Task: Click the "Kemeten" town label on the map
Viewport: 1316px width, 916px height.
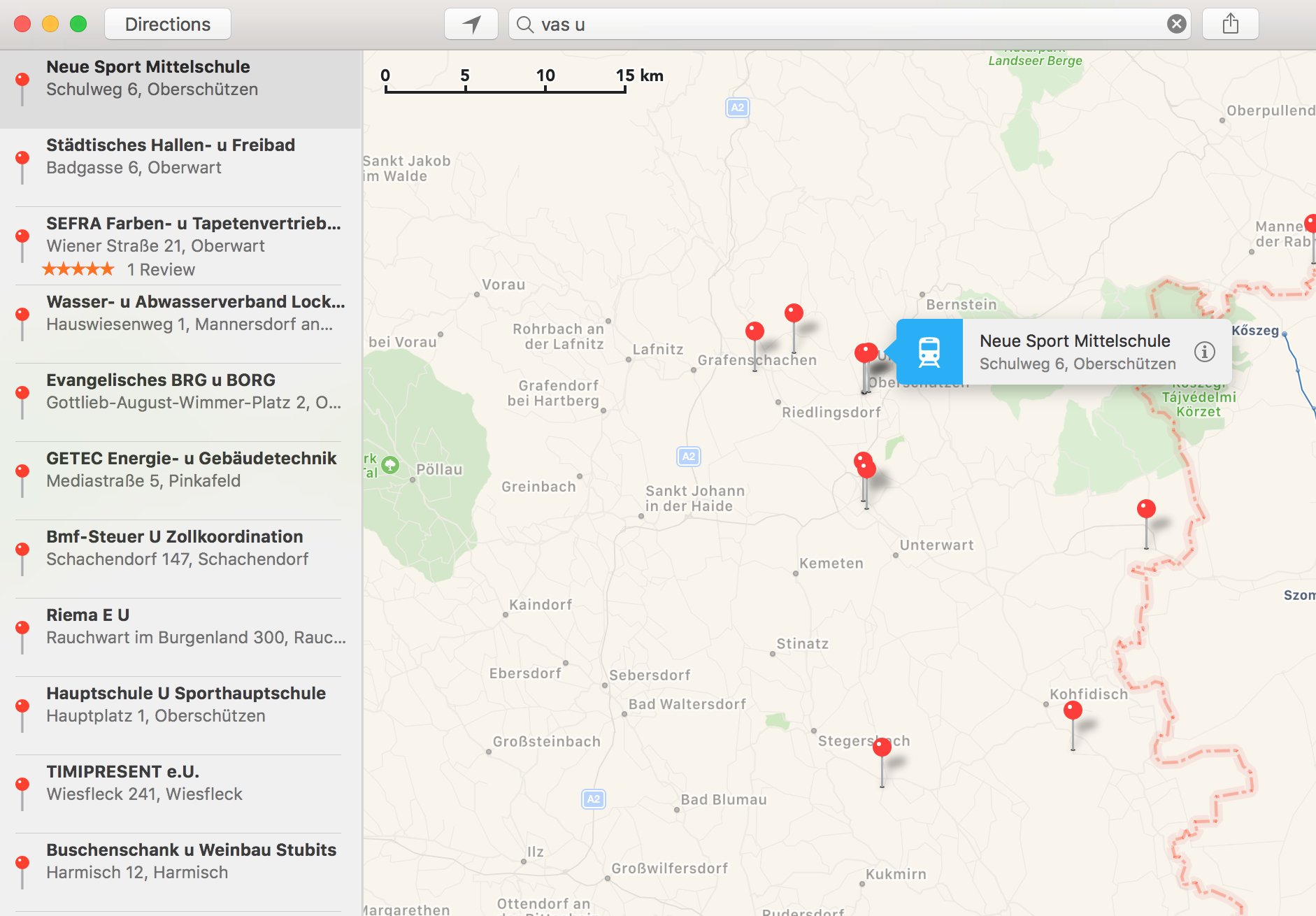Action: (831, 563)
